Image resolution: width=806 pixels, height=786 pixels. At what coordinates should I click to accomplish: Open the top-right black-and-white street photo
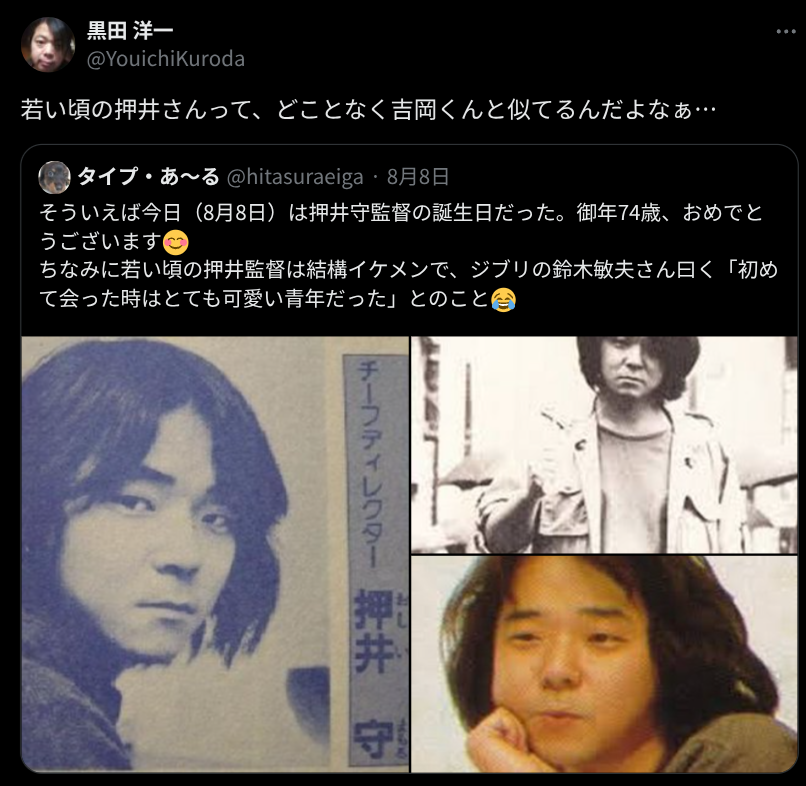click(604, 445)
